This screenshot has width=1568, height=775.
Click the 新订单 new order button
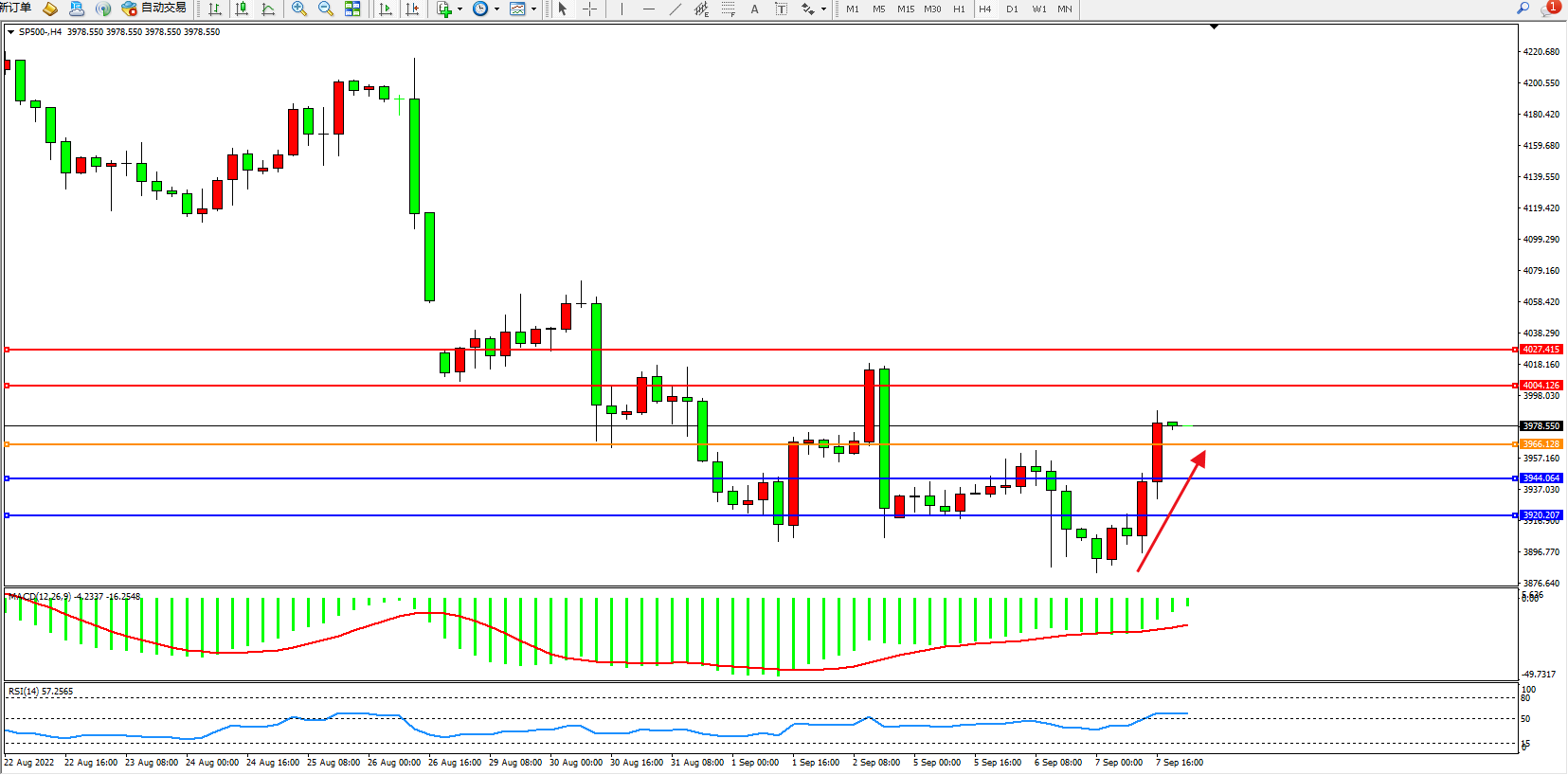point(15,9)
